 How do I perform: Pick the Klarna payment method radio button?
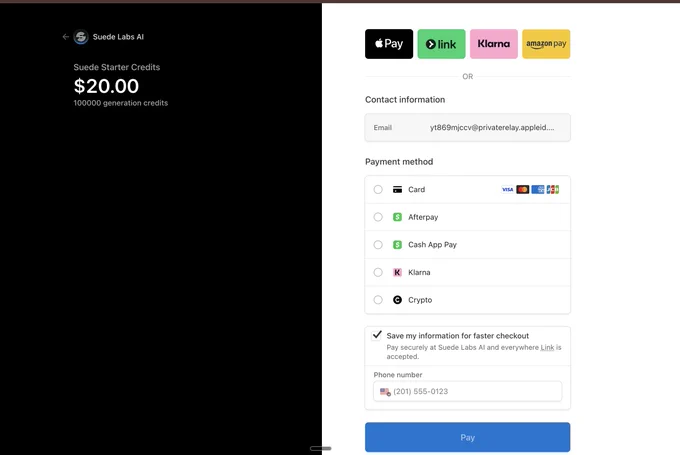pyautogui.click(x=378, y=272)
